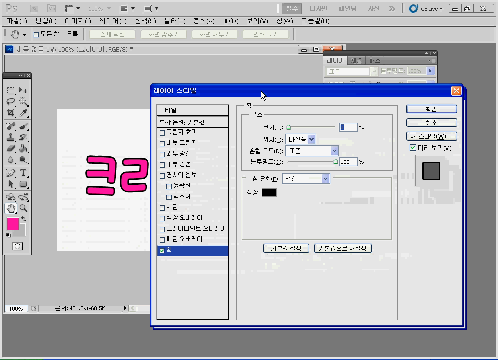The width and height of the screenshot is (498, 360).
Task: Select the Magic Wand tool
Action: tap(23, 101)
